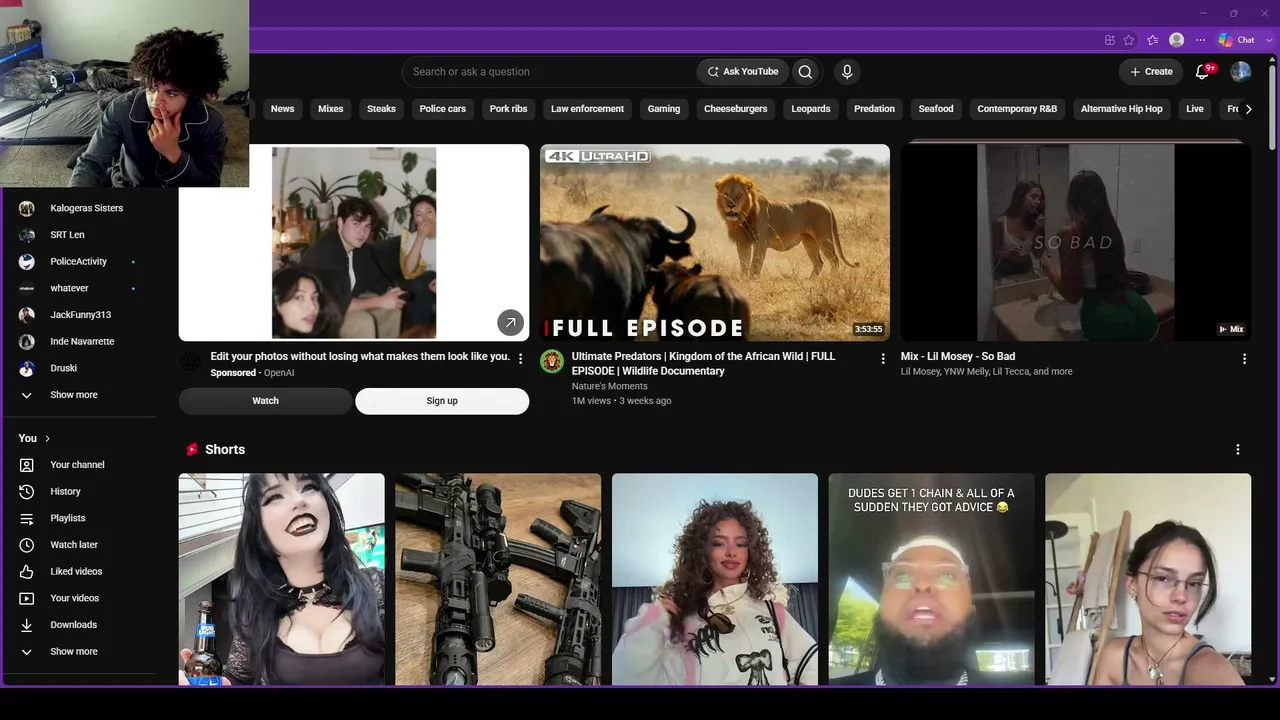The image size is (1280, 720).
Task: Click the Ask YouTube button
Action: 742,72
